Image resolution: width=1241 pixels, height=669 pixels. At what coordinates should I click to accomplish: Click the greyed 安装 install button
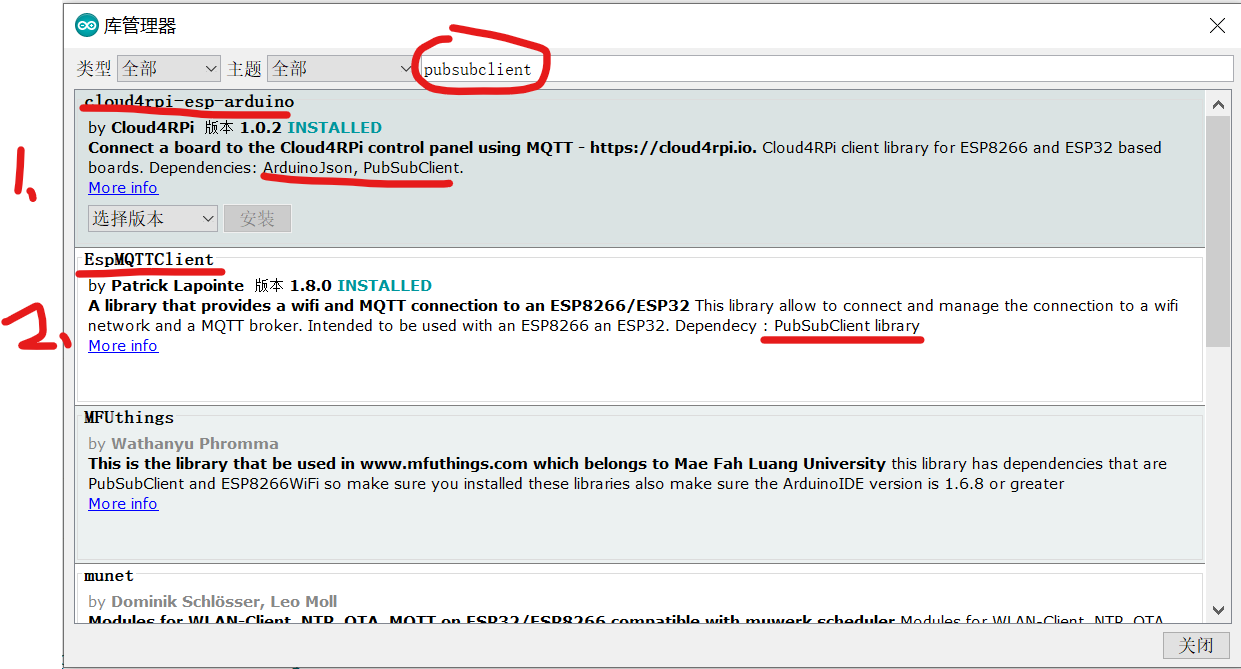pyautogui.click(x=257, y=218)
